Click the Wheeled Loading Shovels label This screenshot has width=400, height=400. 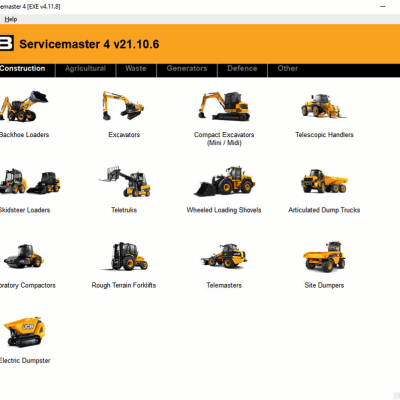point(224,210)
